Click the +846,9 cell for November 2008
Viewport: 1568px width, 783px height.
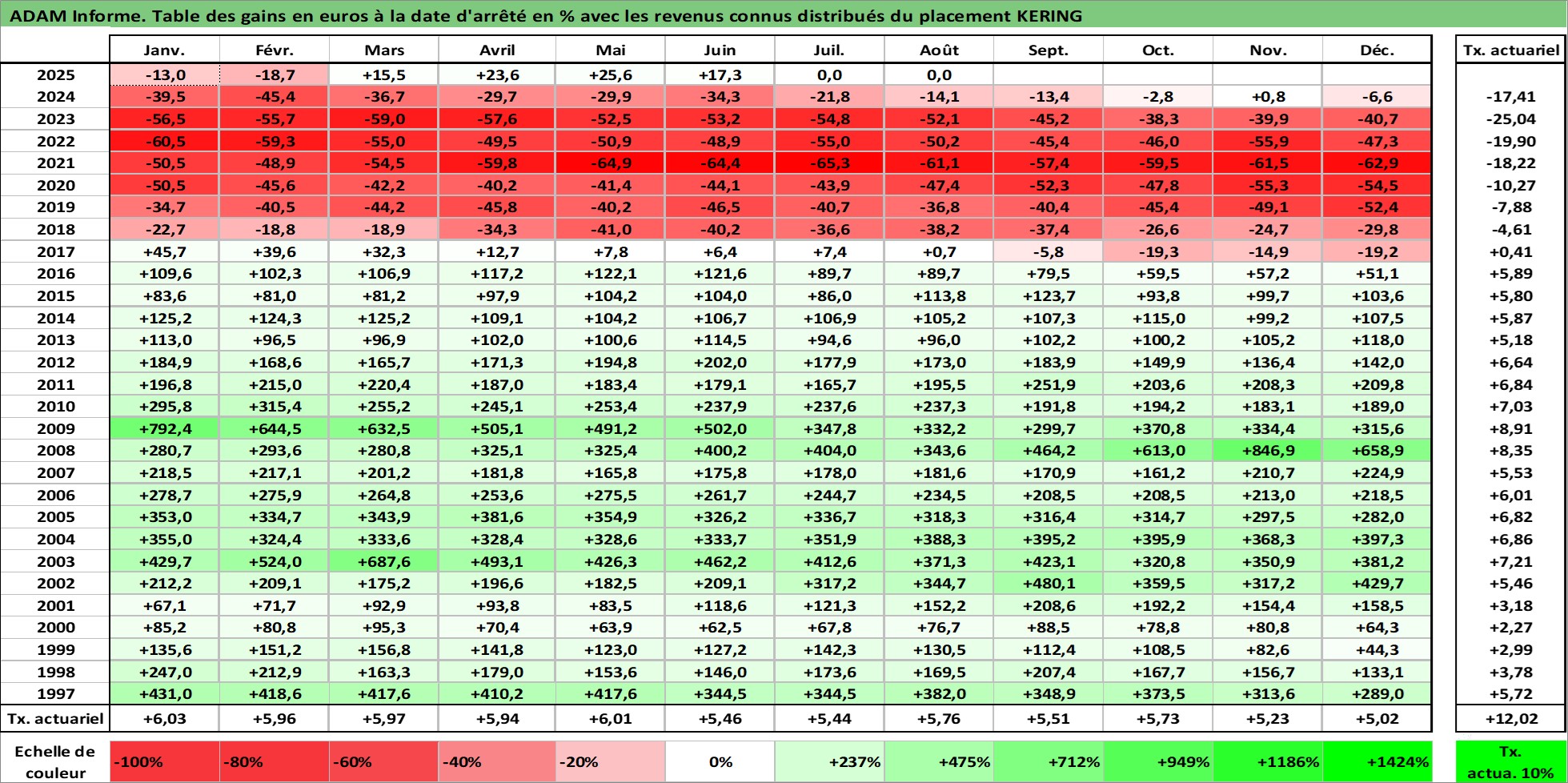pyautogui.click(x=1268, y=451)
